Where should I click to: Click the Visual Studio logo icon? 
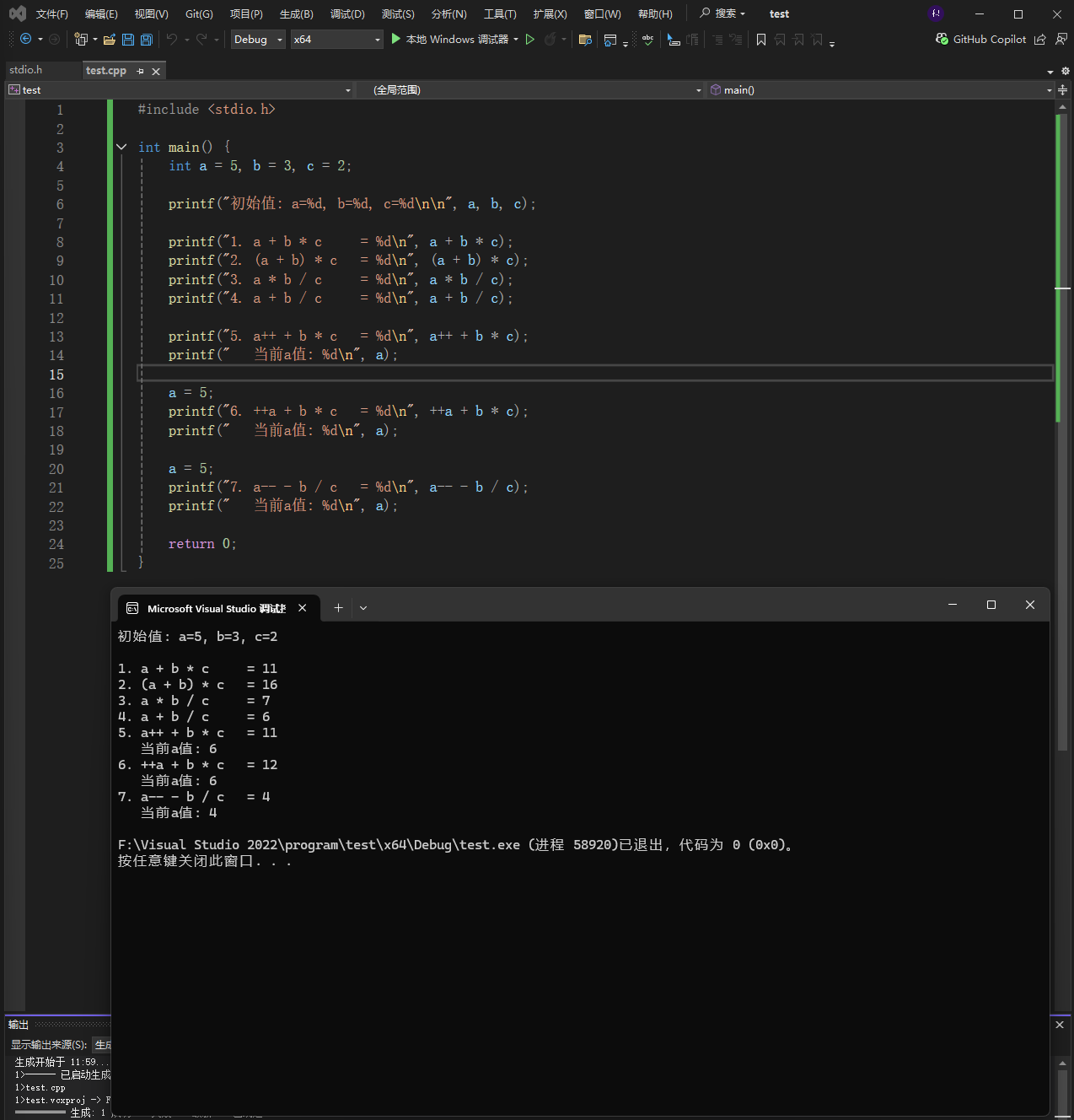pyautogui.click(x=17, y=13)
